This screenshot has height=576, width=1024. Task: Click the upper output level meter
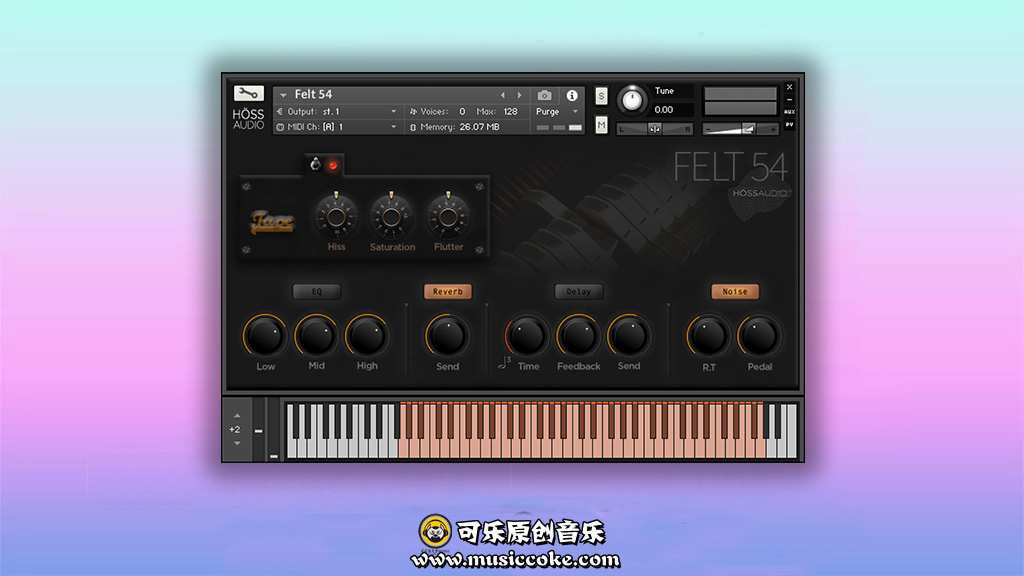pyautogui.click(x=740, y=93)
